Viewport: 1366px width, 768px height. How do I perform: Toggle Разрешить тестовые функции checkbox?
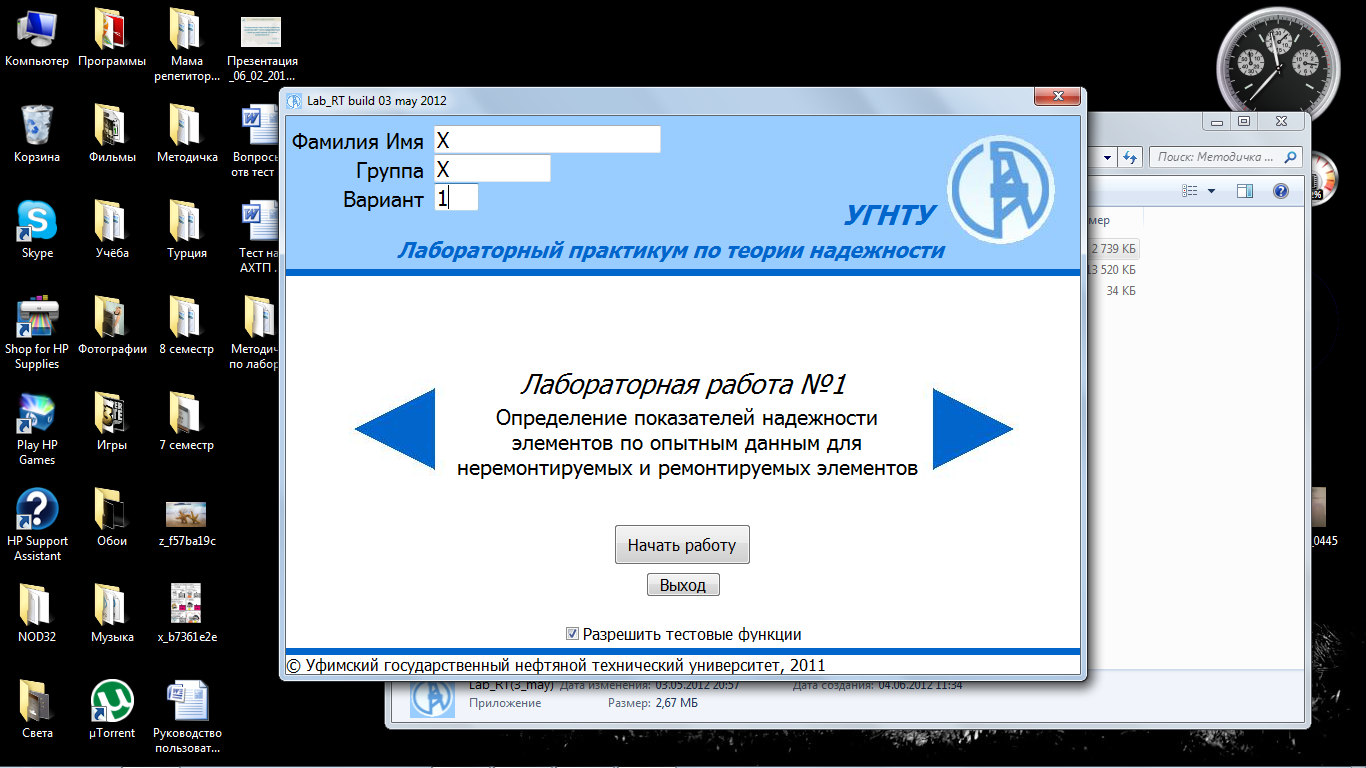(573, 633)
